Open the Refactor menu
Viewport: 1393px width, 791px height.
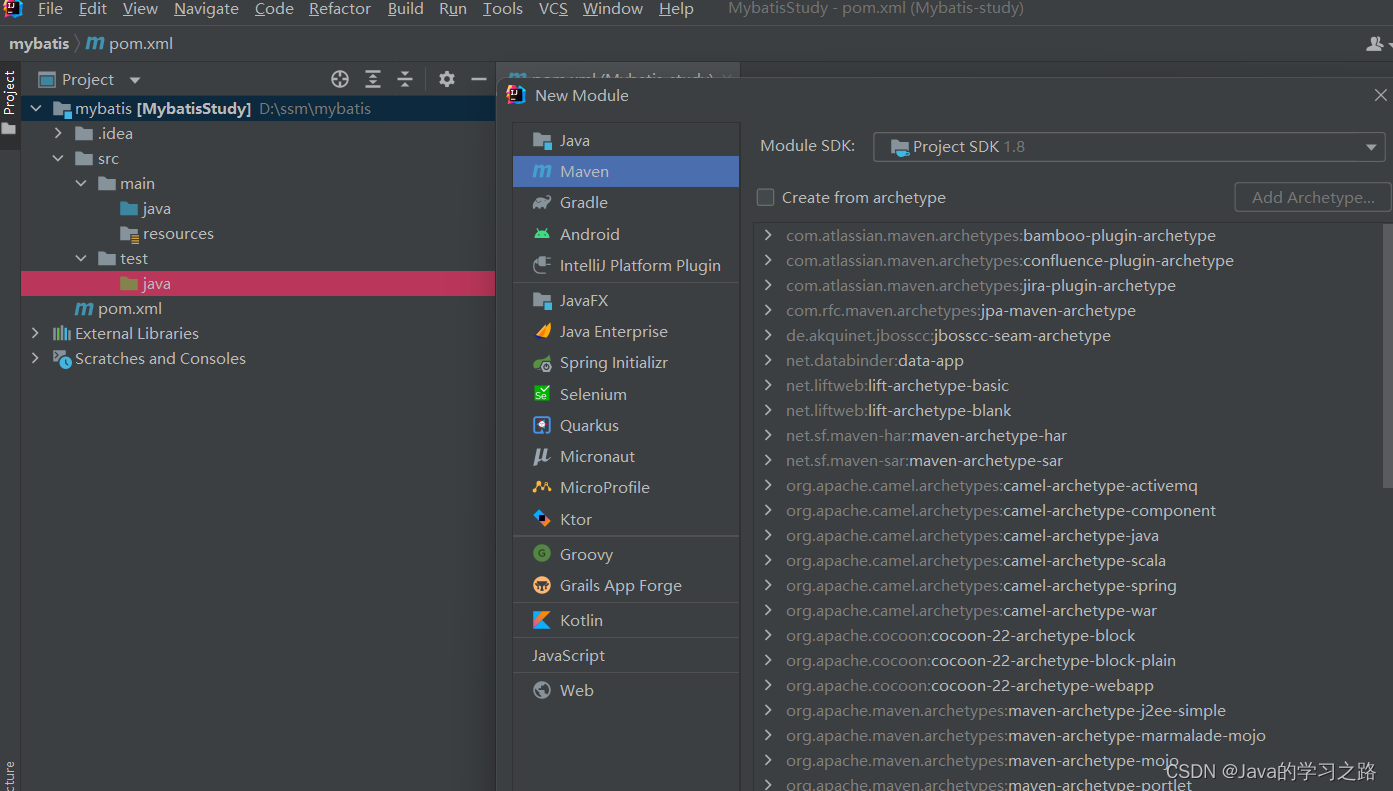(340, 9)
